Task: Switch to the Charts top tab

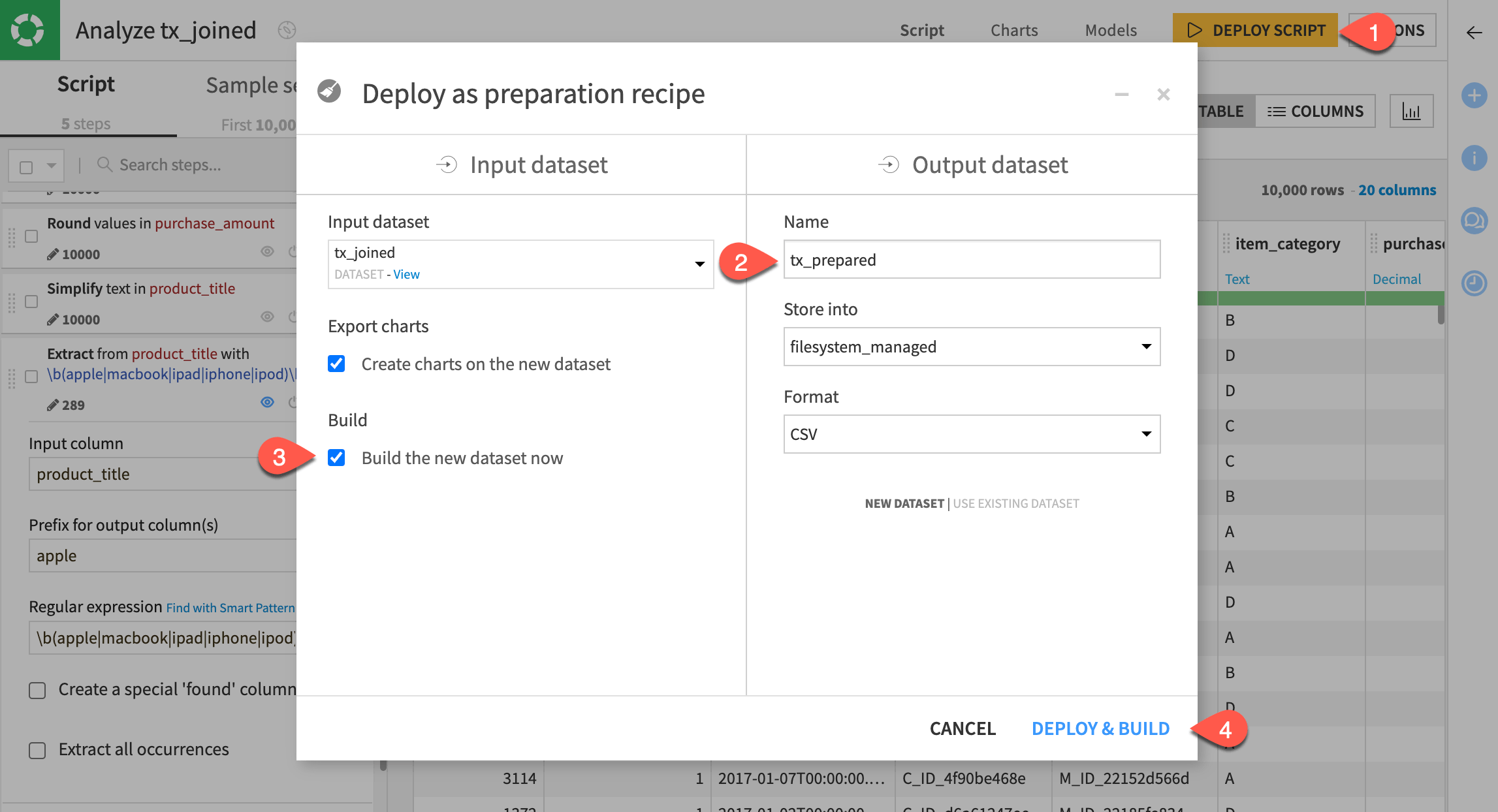Action: coord(1014,30)
